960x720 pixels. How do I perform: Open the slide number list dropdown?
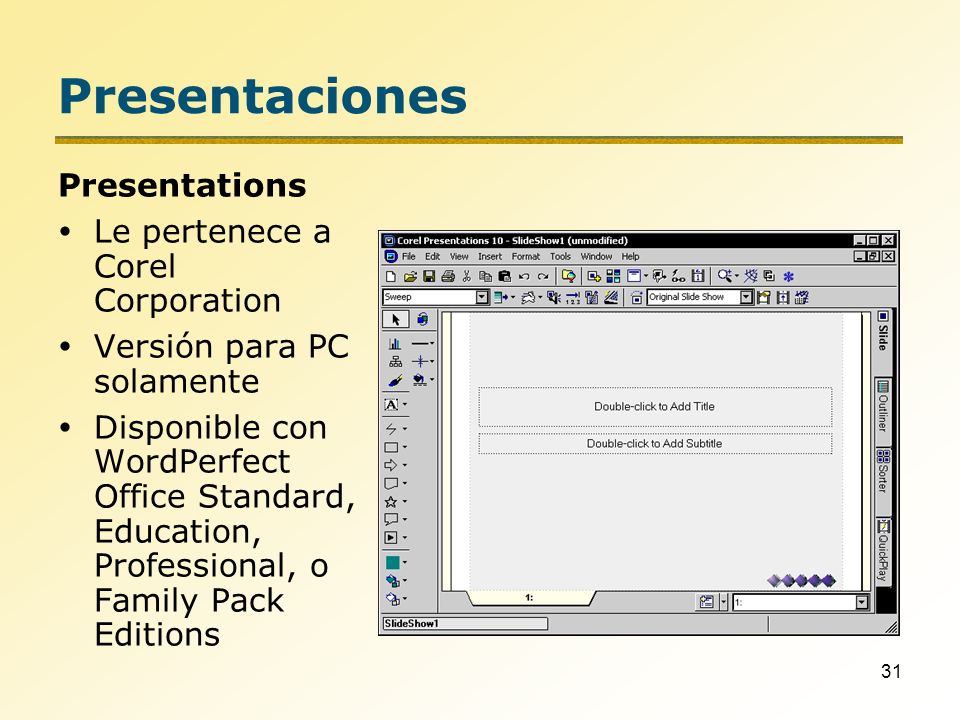[861, 602]
